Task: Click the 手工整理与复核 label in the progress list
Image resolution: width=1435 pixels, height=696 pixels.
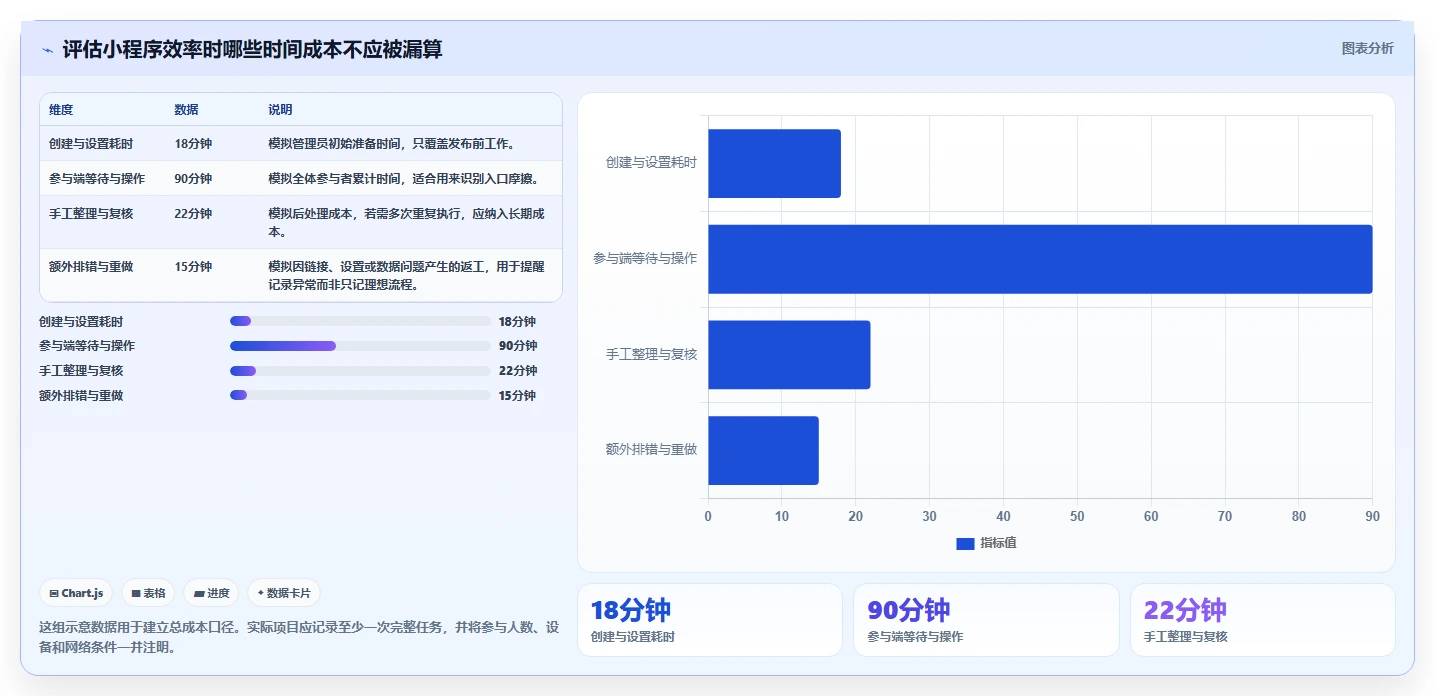Action: click(x=81, y=371)
